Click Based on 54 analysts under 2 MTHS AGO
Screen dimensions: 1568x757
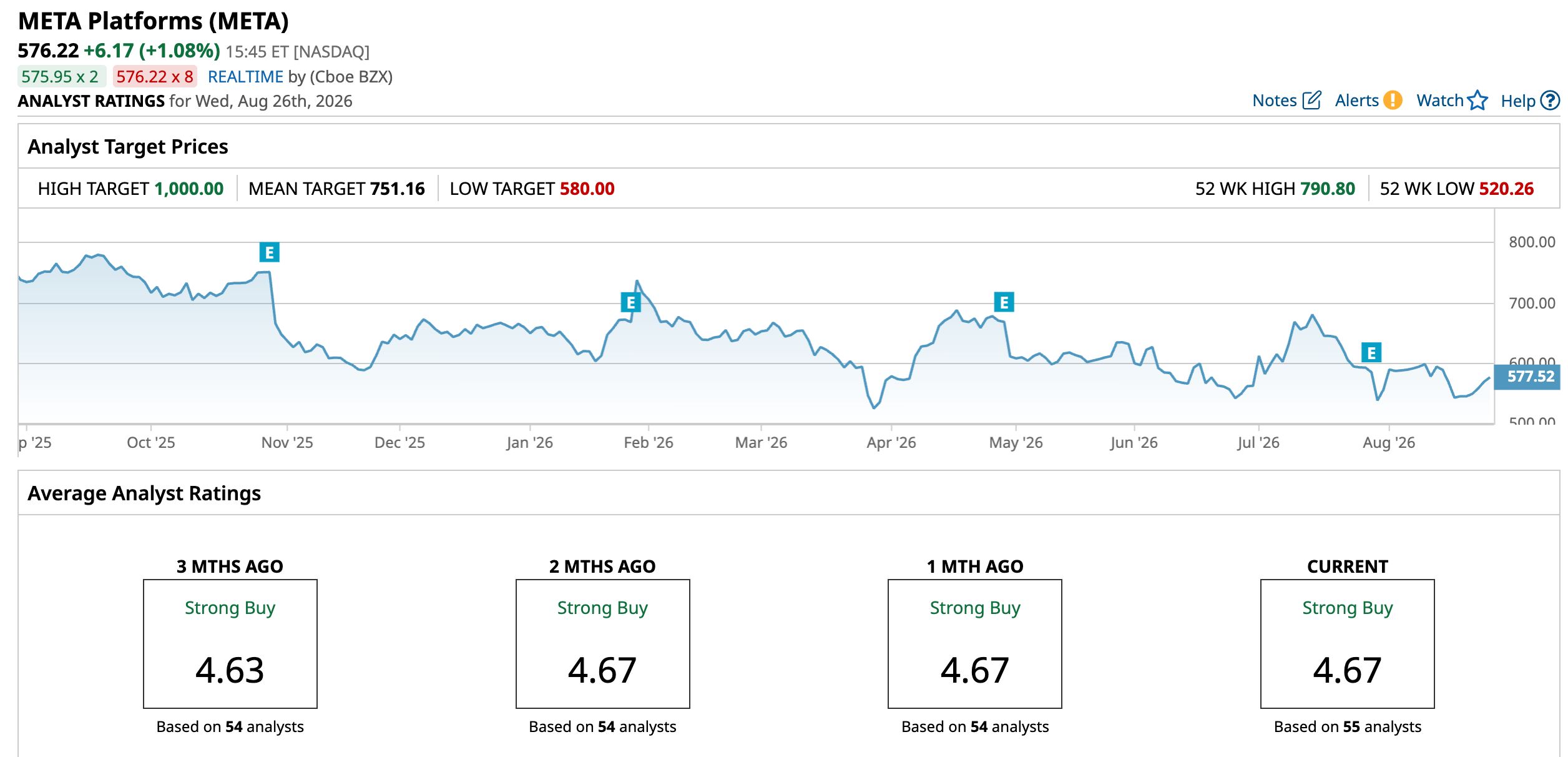[602, 727]
